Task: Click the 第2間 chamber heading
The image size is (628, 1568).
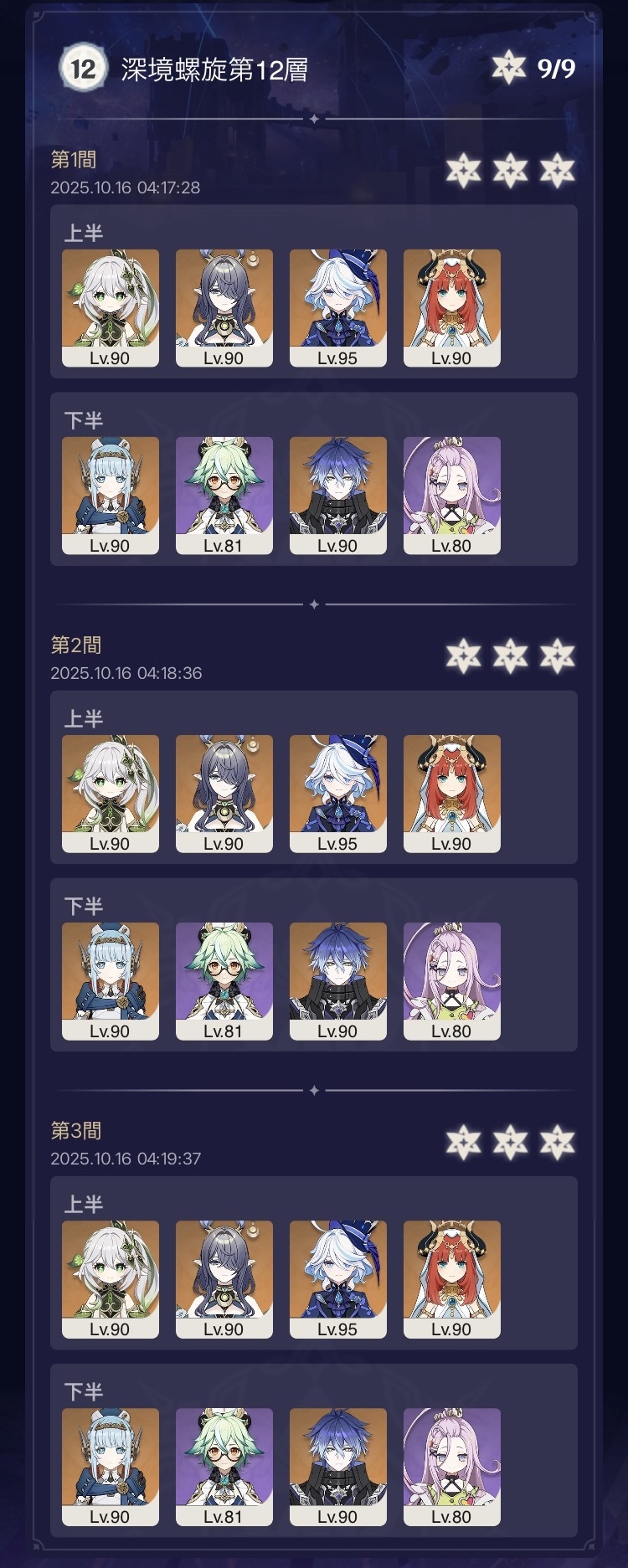Action: pos(76,645)
